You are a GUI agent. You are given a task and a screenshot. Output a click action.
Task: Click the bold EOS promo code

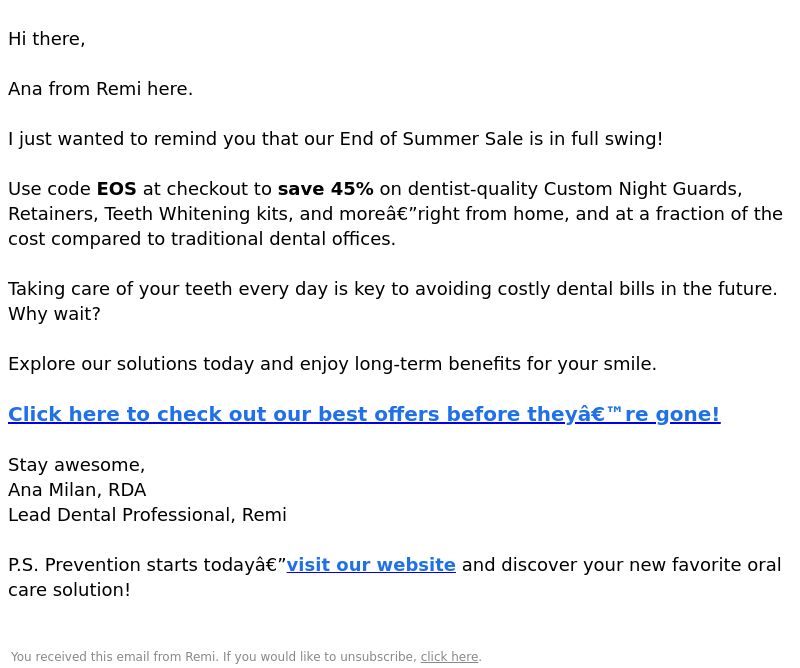[116, 189]
